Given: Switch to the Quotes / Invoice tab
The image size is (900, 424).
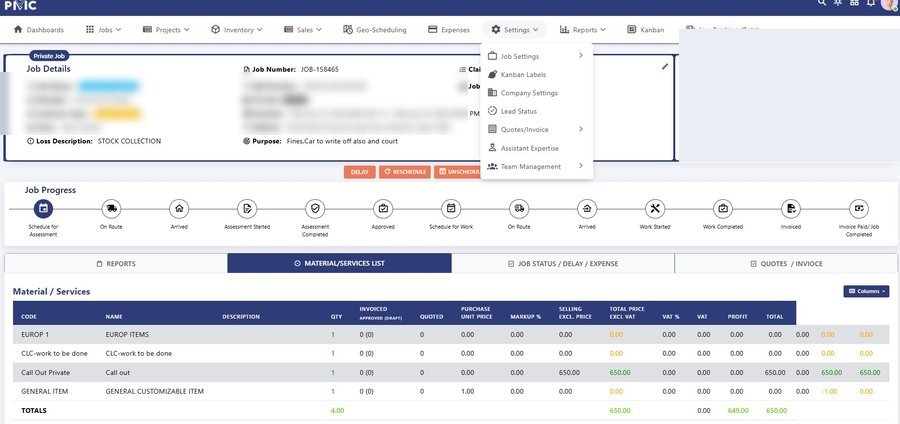Looking at the screenshot, I should (786, 263).
